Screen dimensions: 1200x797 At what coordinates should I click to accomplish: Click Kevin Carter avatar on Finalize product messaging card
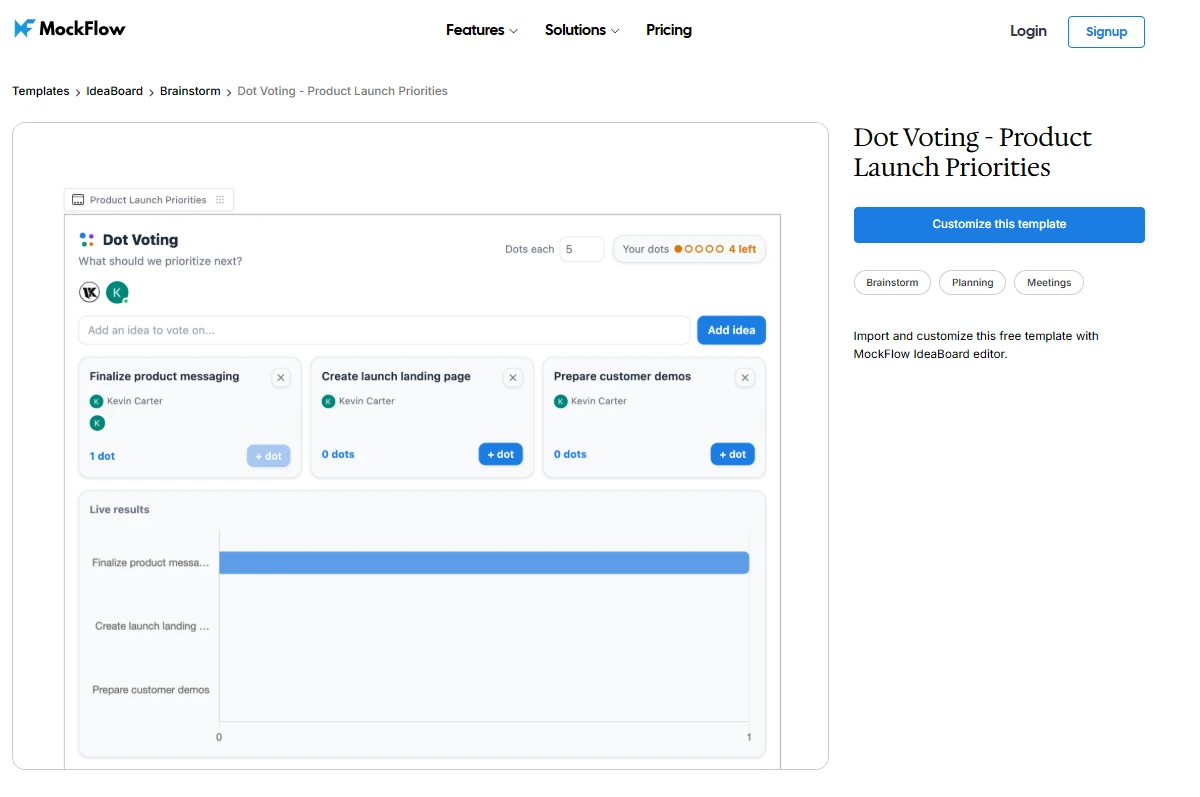[96, 401]
